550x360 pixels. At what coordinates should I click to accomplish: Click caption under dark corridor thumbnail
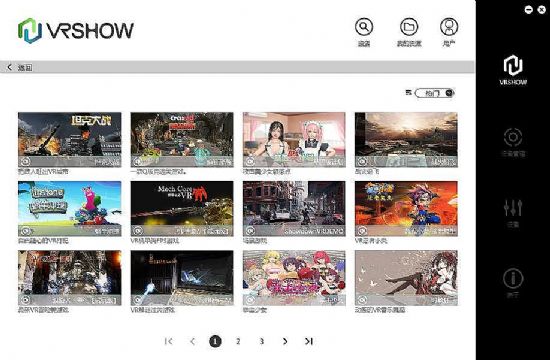coord(153,310)
